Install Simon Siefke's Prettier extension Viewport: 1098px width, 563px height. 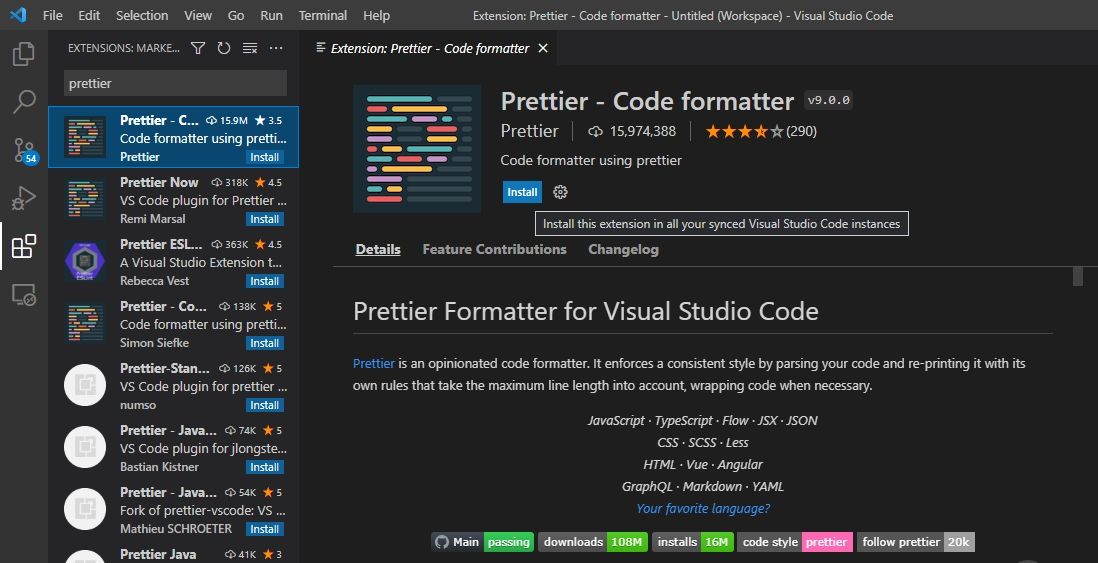pos(265,343)
